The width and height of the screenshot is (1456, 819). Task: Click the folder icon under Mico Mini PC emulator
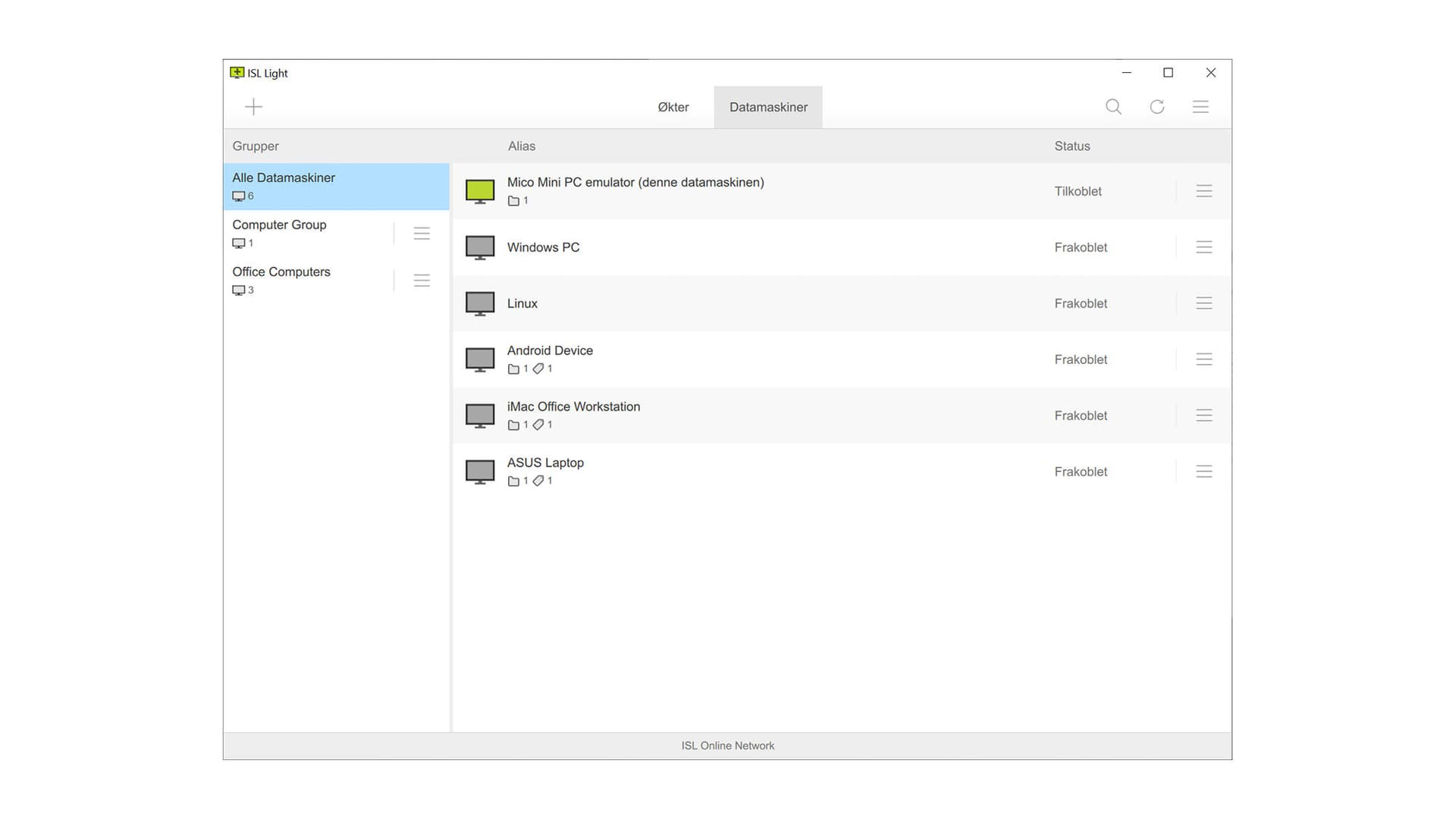click(513, 201)
